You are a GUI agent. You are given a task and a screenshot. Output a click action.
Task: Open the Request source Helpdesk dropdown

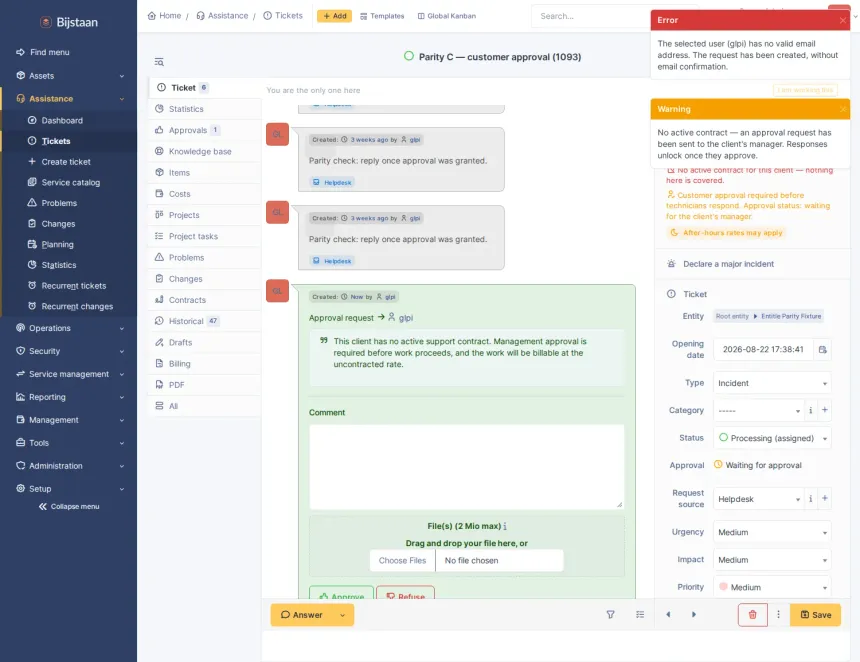[759, 499]
